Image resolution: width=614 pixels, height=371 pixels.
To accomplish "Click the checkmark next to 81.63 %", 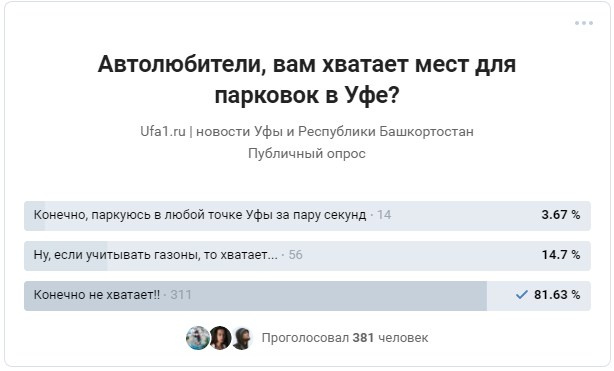I will coord(522,295).
